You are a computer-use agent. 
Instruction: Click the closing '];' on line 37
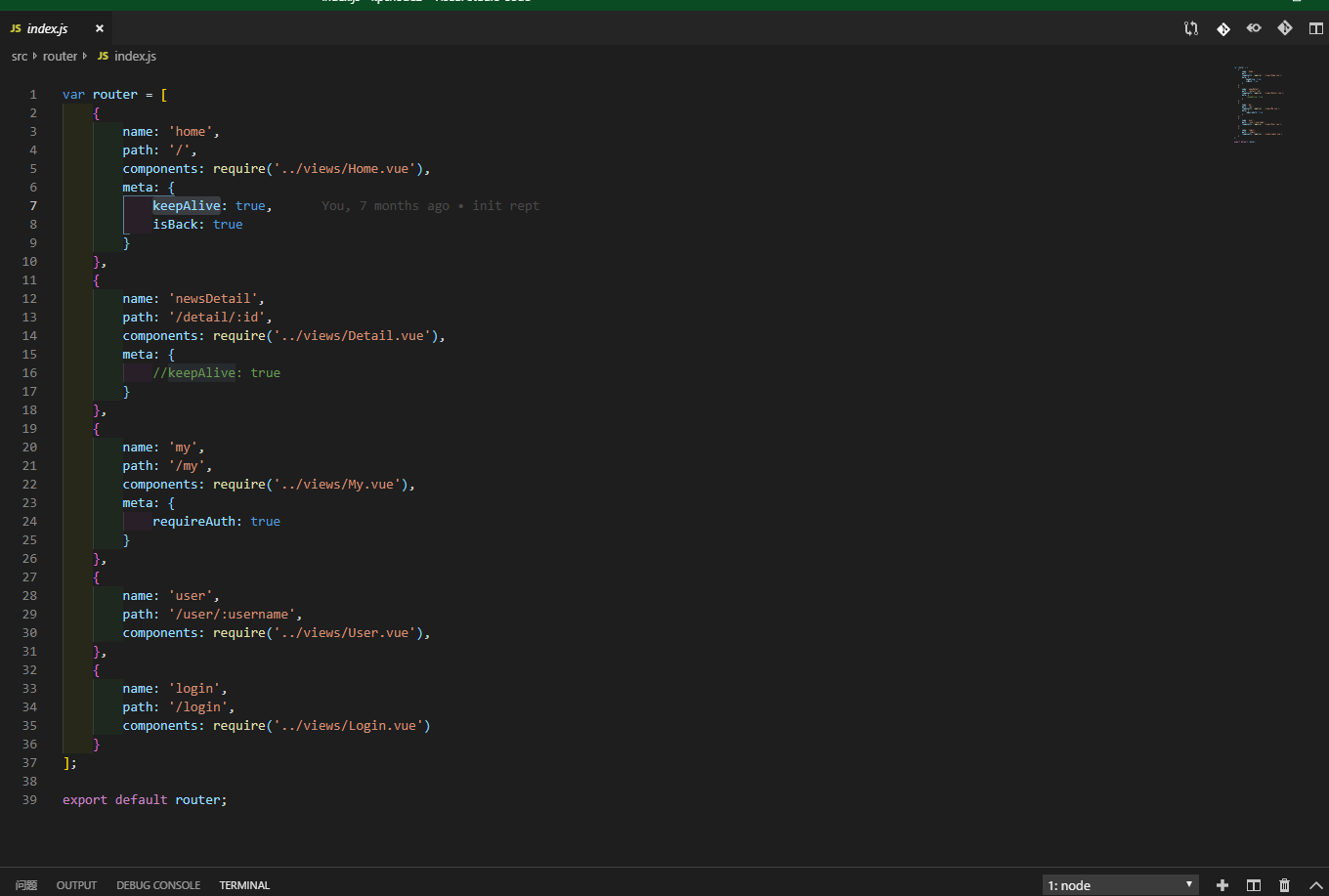click(x=69, y=763)
